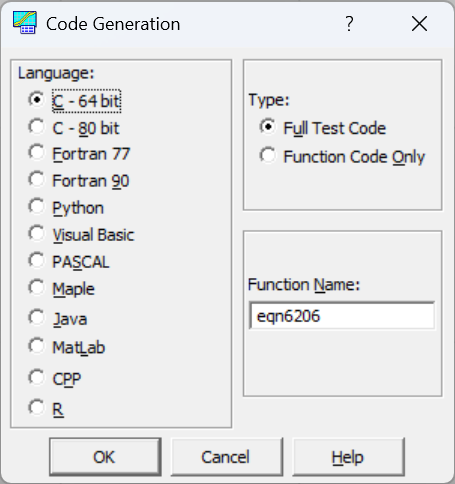Choose C - 80 bit as language
The image size is (455, 484).
click(74, 128)
